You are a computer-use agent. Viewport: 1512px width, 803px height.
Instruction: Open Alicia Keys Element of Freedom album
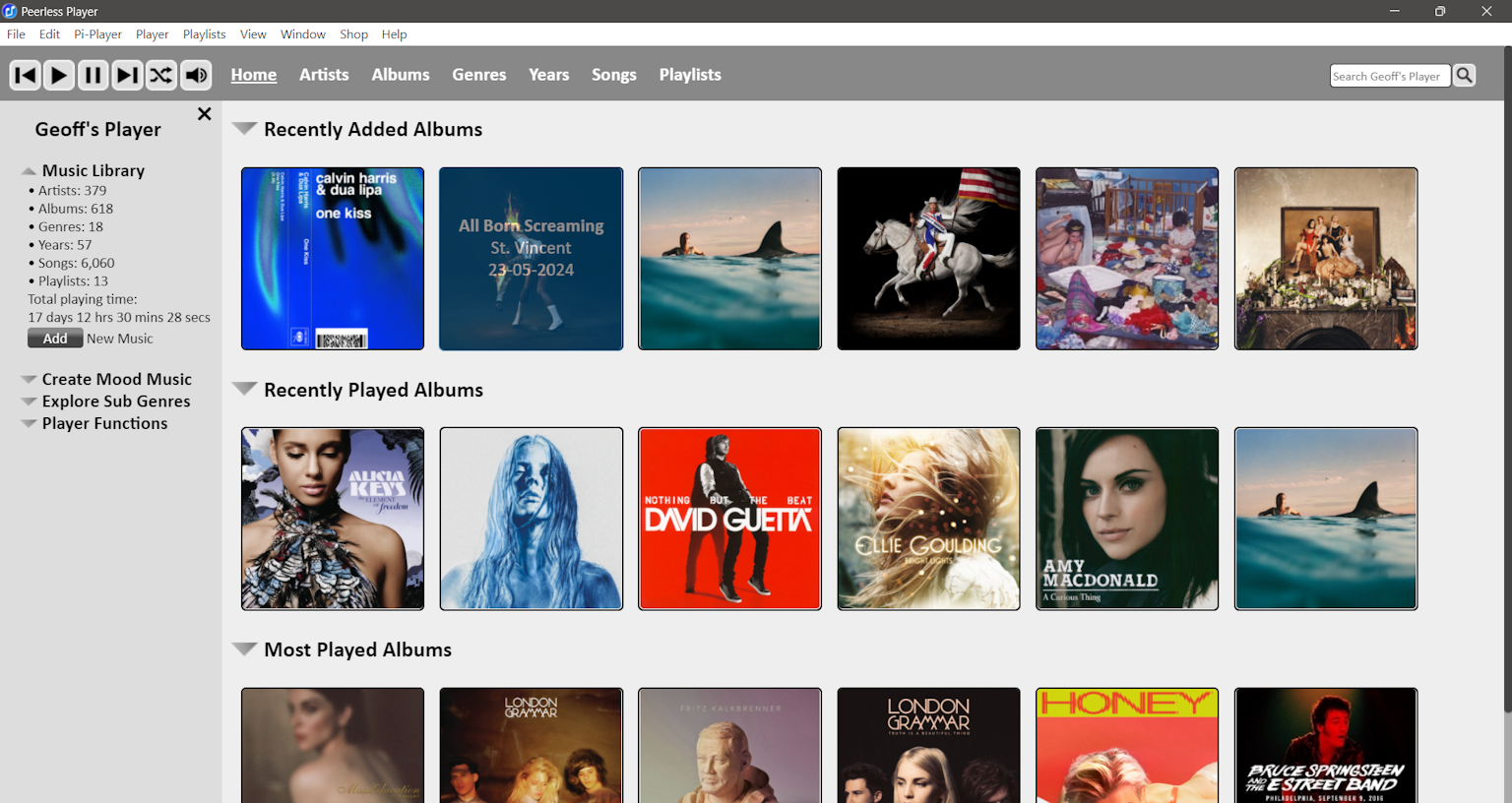(333, 519)
